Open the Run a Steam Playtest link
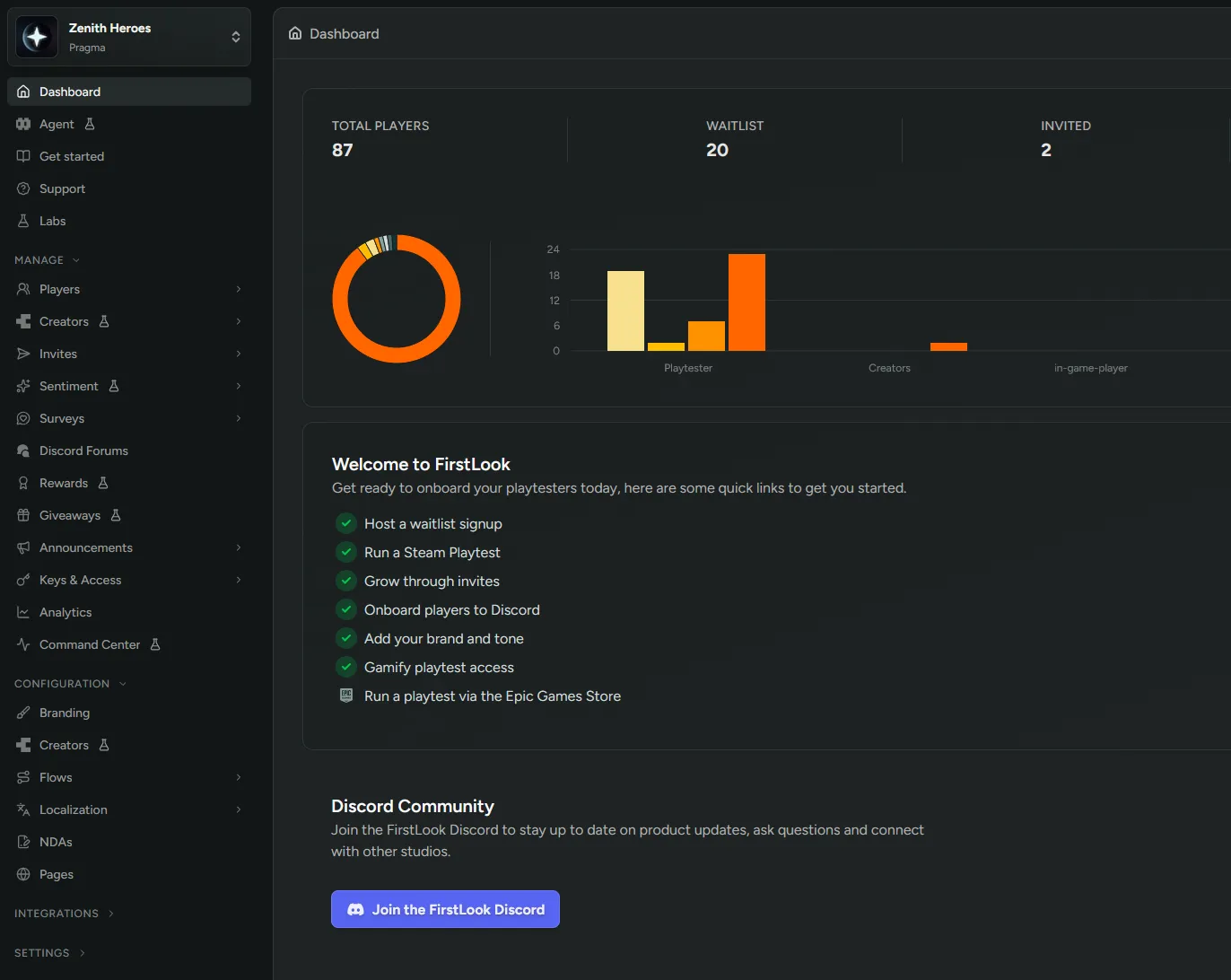 pyautogui.click(x=432, y=553)
